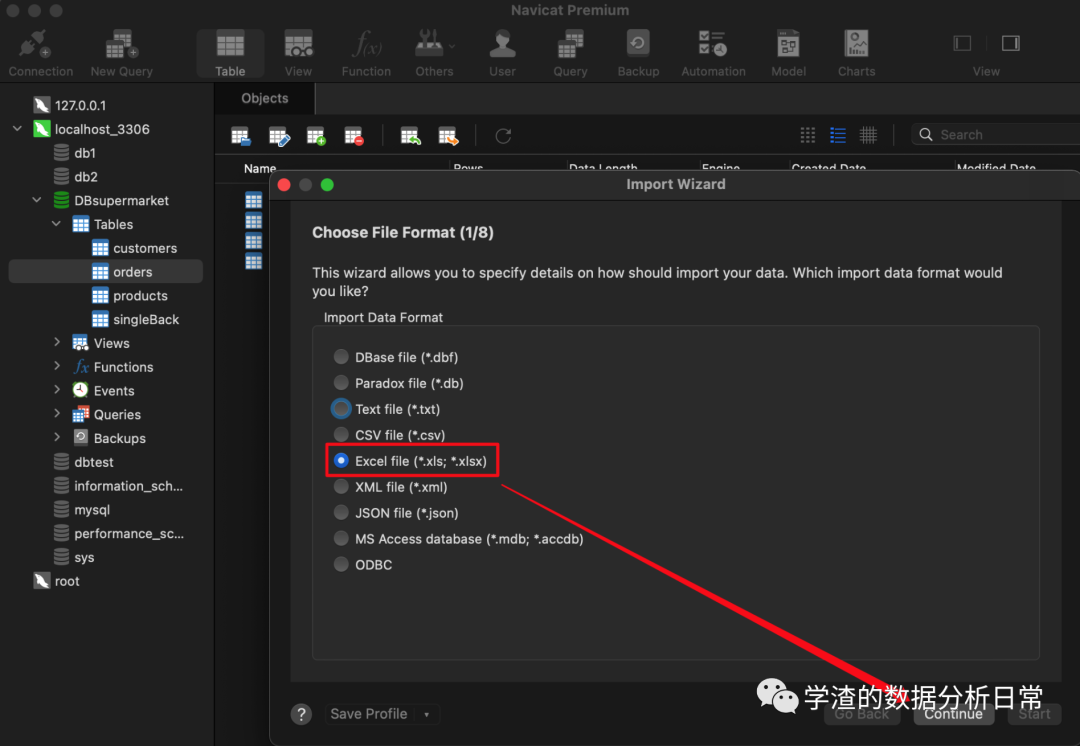1080x746 pixels.
Task: Toggle the left sidebar pane icon
Action: click(x=962, y=43)
